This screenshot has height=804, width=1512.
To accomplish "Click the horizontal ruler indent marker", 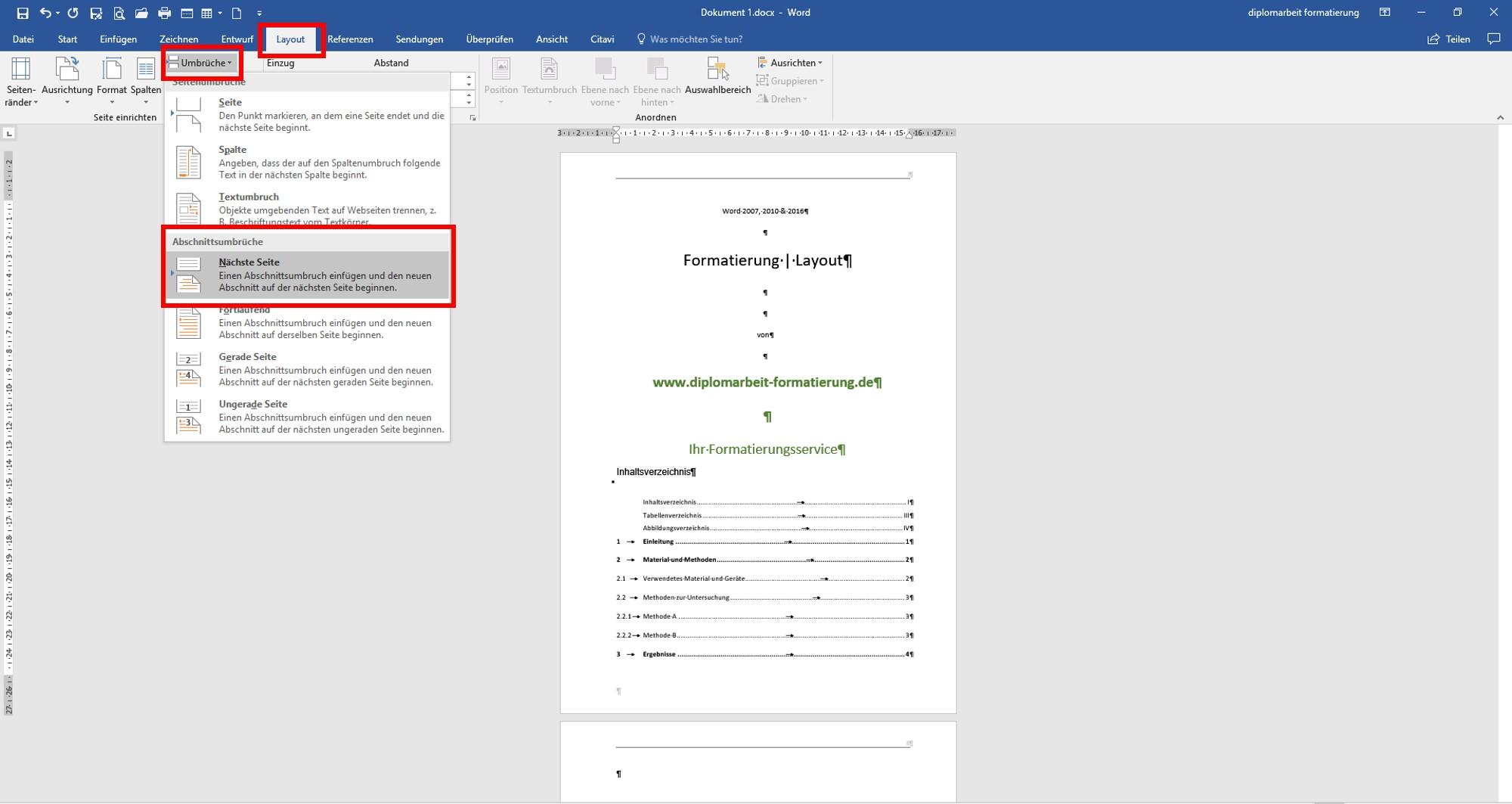I will tap(616, 135).
